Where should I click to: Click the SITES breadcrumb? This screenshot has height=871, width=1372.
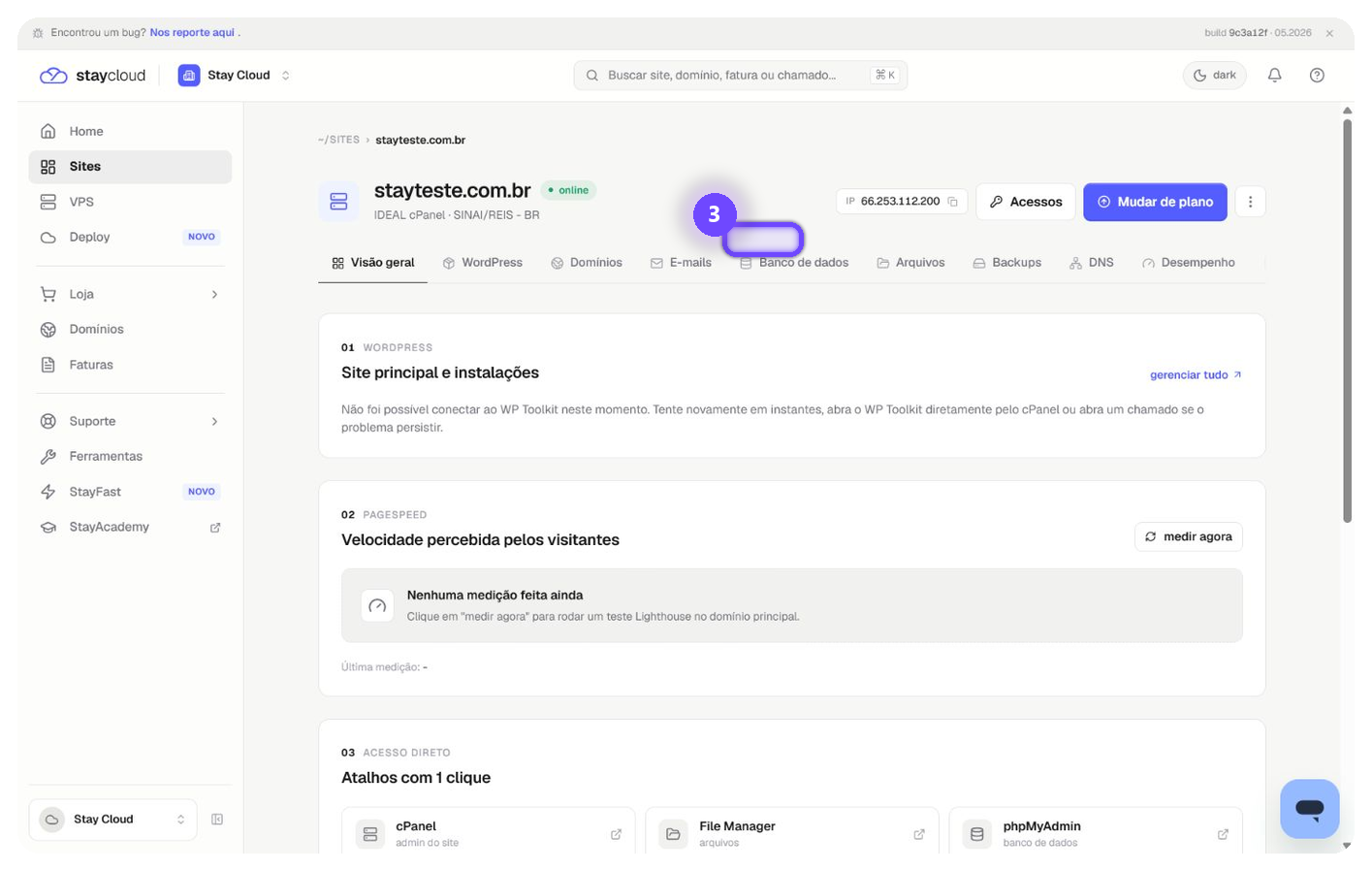pyautogui.click(x=338, y=140)
